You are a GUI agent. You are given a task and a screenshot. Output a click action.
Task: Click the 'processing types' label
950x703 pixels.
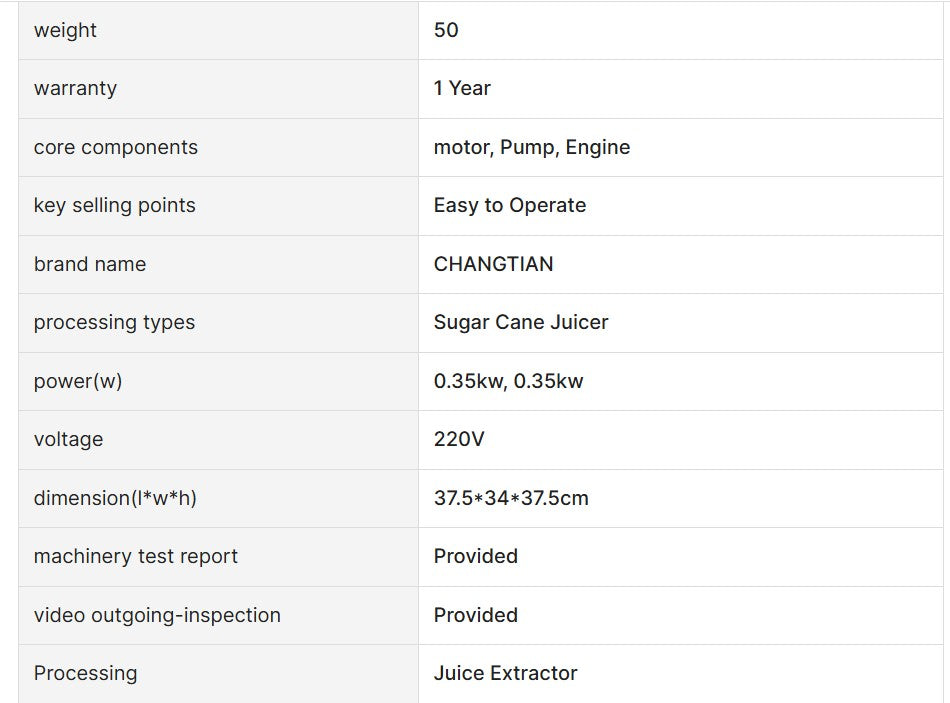114,322
